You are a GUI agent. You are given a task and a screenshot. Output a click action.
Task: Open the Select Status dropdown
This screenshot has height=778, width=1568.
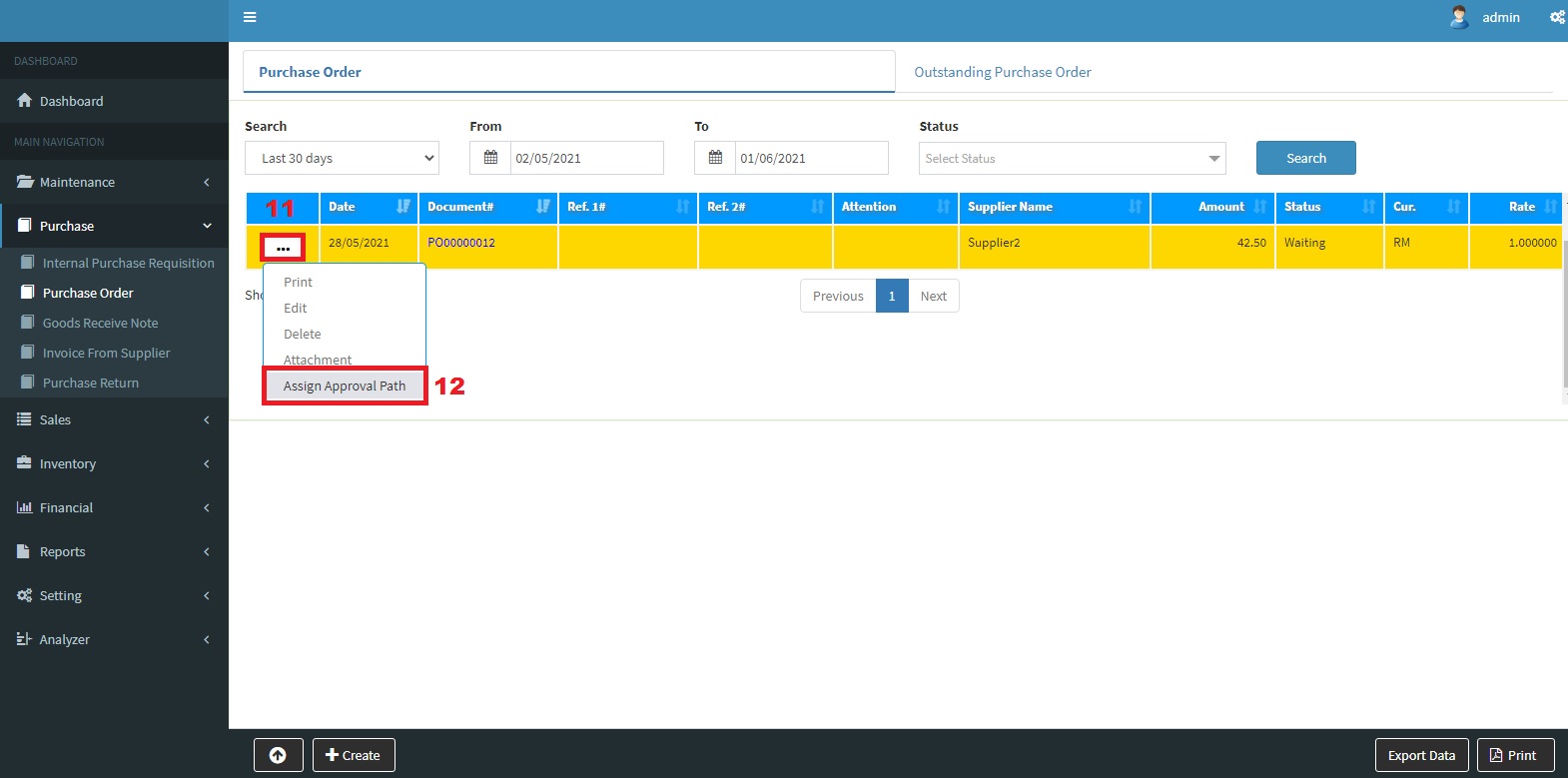point(1072,158)
